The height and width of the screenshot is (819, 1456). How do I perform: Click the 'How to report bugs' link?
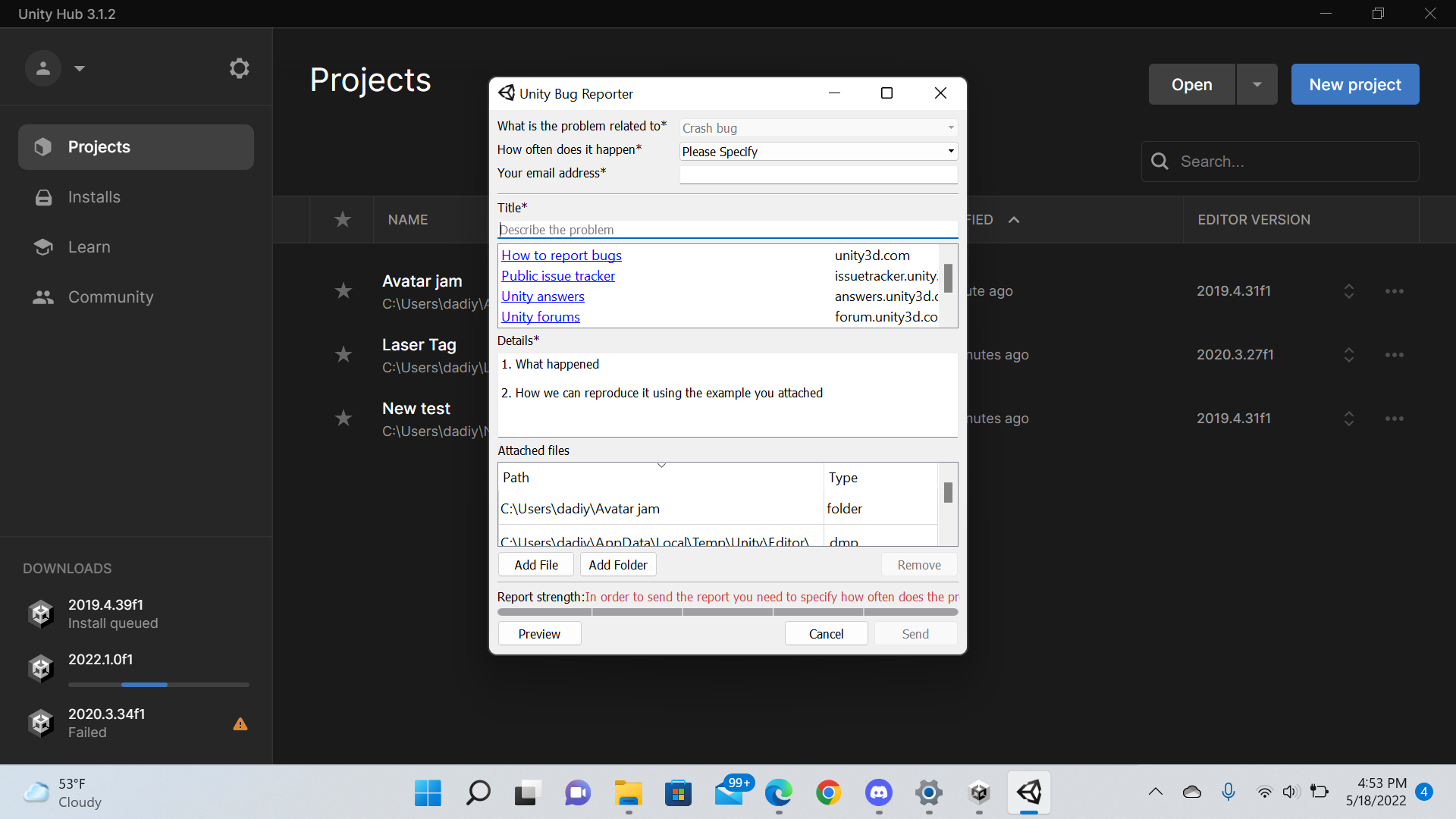(563, 255)
